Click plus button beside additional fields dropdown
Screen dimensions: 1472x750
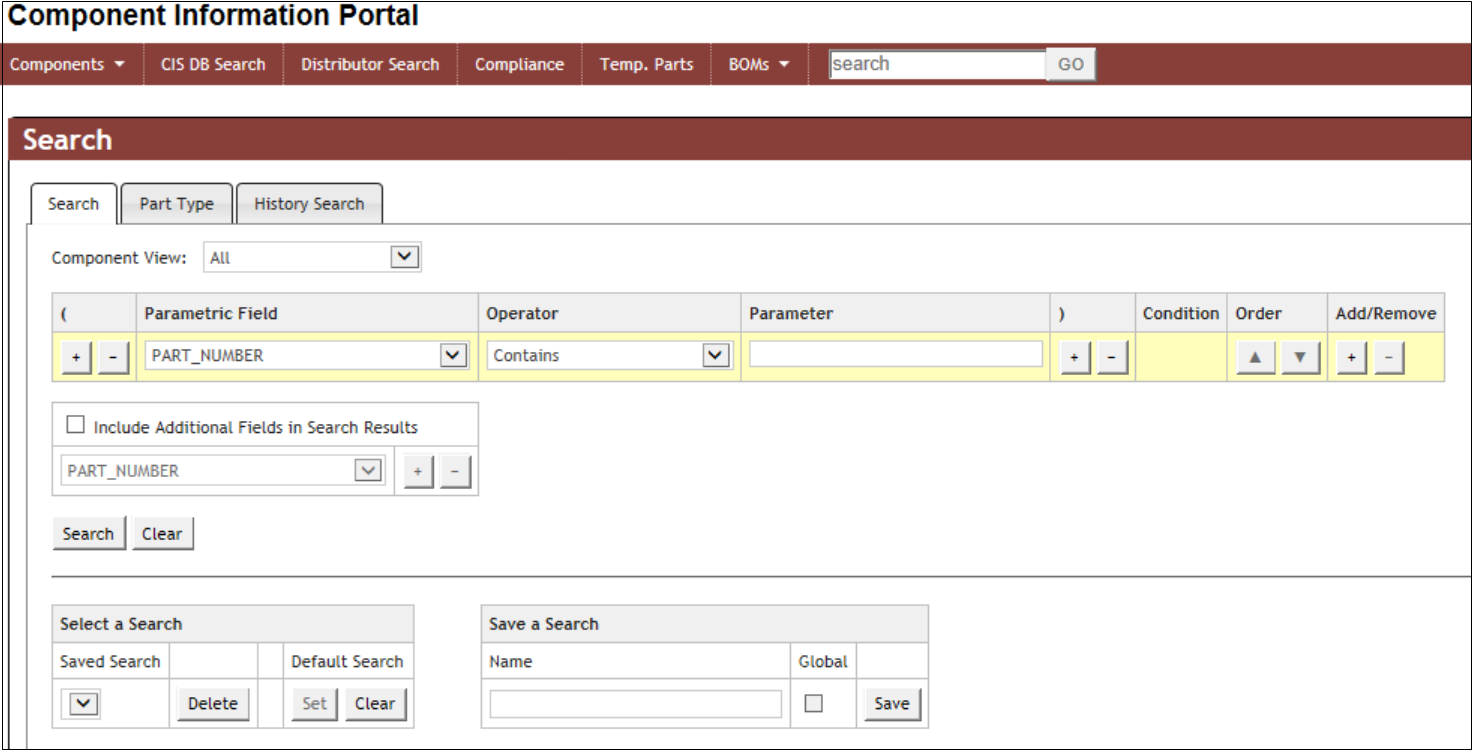coord(418,471)
